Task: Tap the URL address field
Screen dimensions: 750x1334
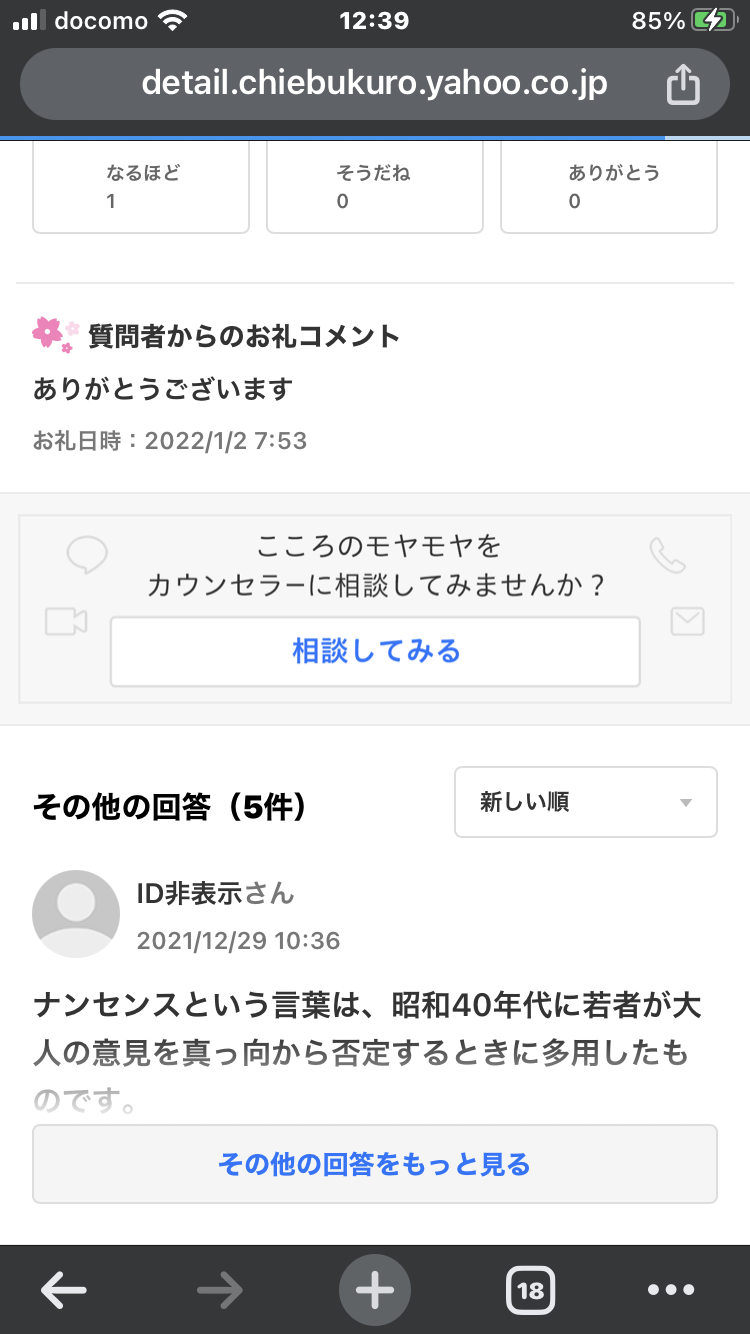Action: [x=374, y=84]
